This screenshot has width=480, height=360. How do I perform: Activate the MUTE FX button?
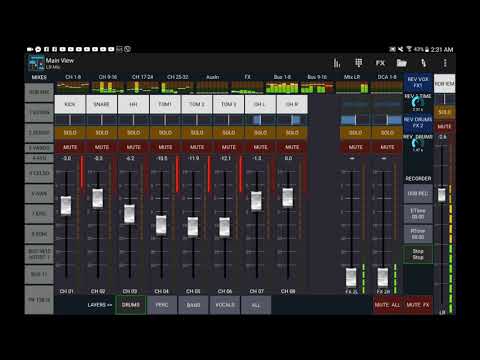(x=418, y=305)
